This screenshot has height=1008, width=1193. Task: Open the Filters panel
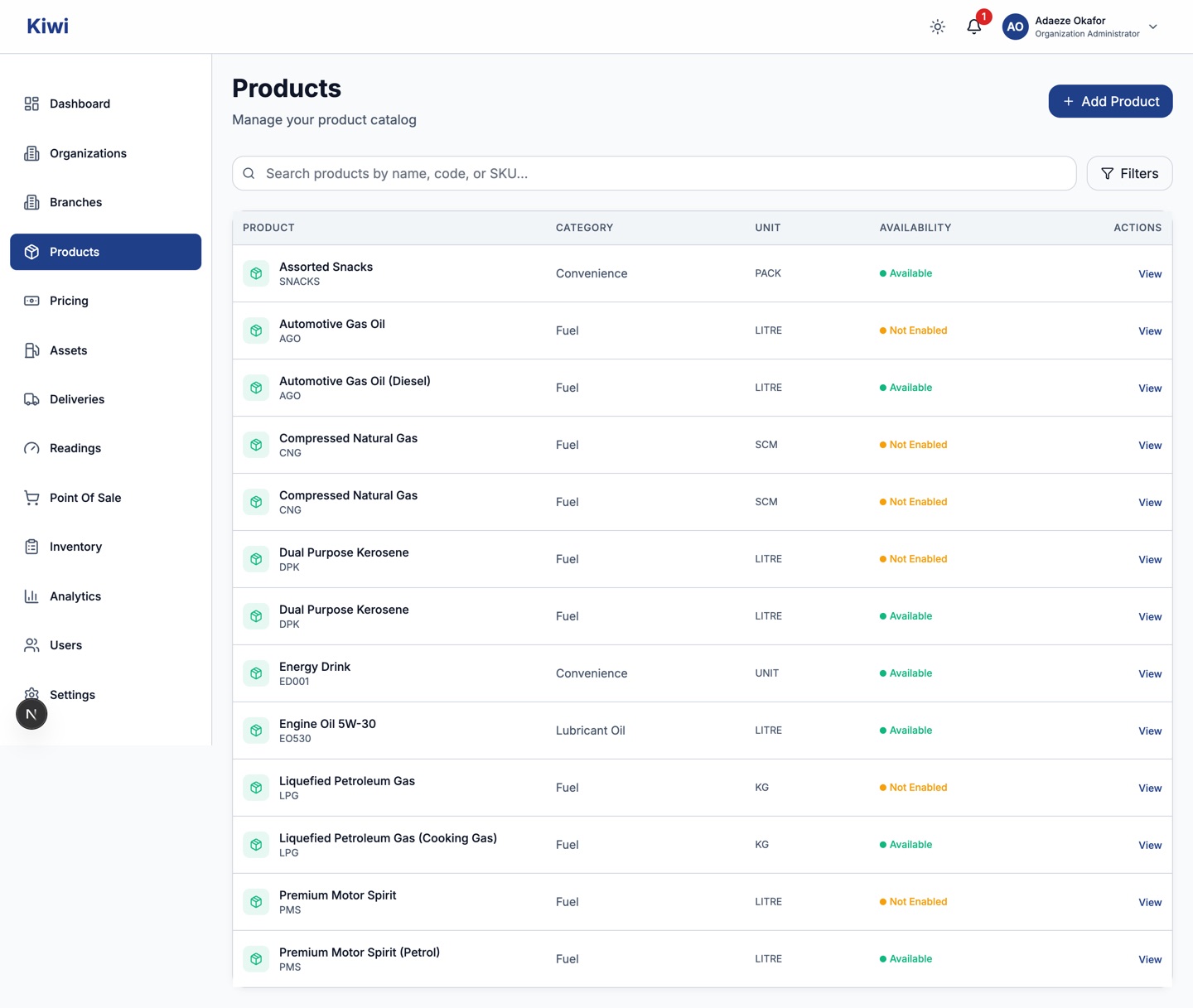click(x=1129, y=173)
